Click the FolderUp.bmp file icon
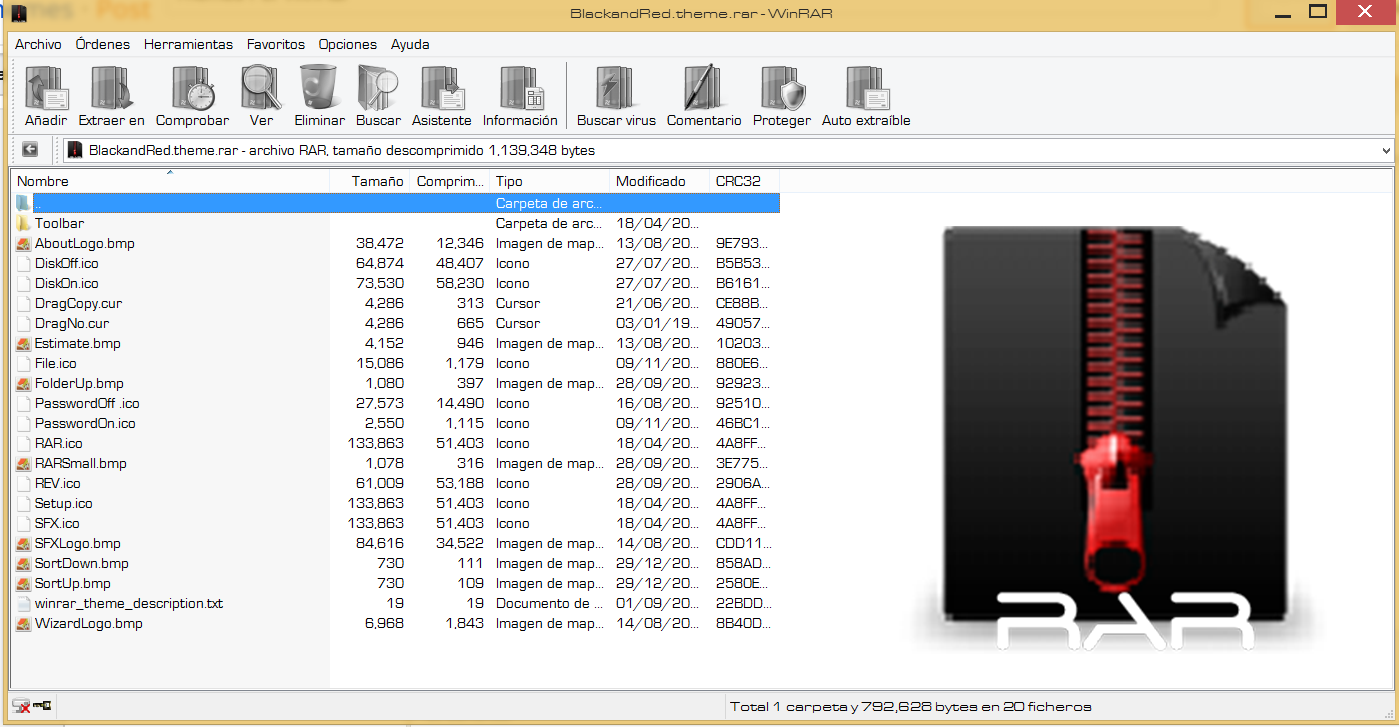Image resolution: width=1399 pixels, height=727 pixels. (23, 383)
